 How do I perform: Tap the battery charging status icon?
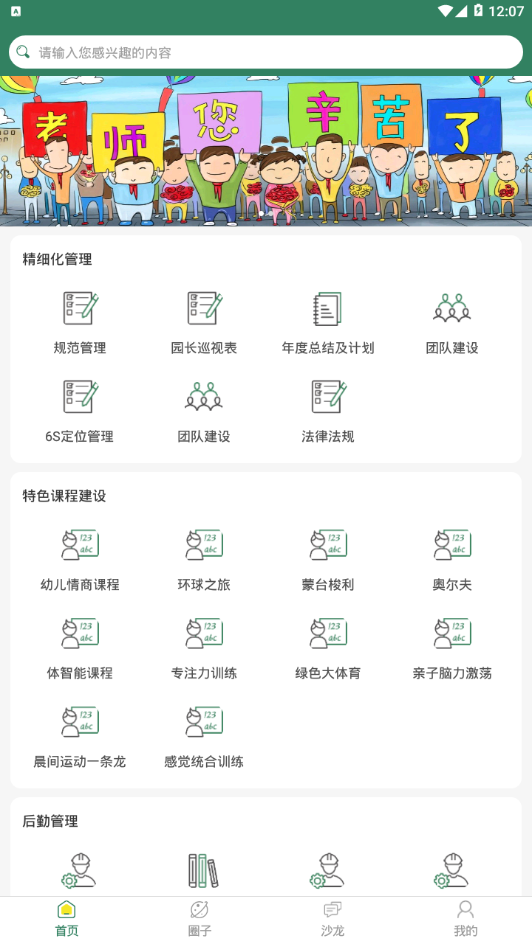coord(478,11)
